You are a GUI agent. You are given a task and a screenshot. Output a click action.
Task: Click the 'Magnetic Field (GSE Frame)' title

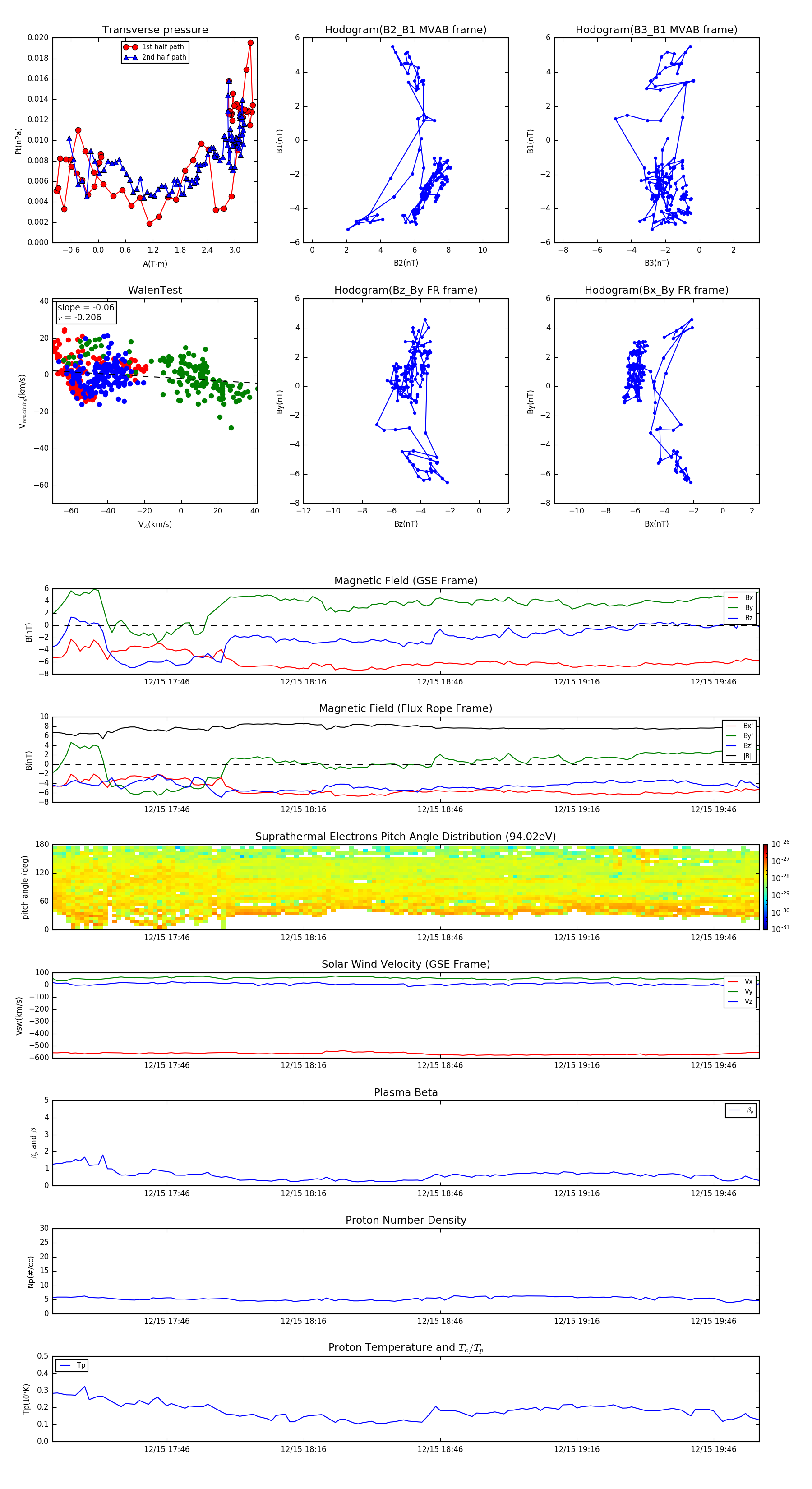pos(406,580)
